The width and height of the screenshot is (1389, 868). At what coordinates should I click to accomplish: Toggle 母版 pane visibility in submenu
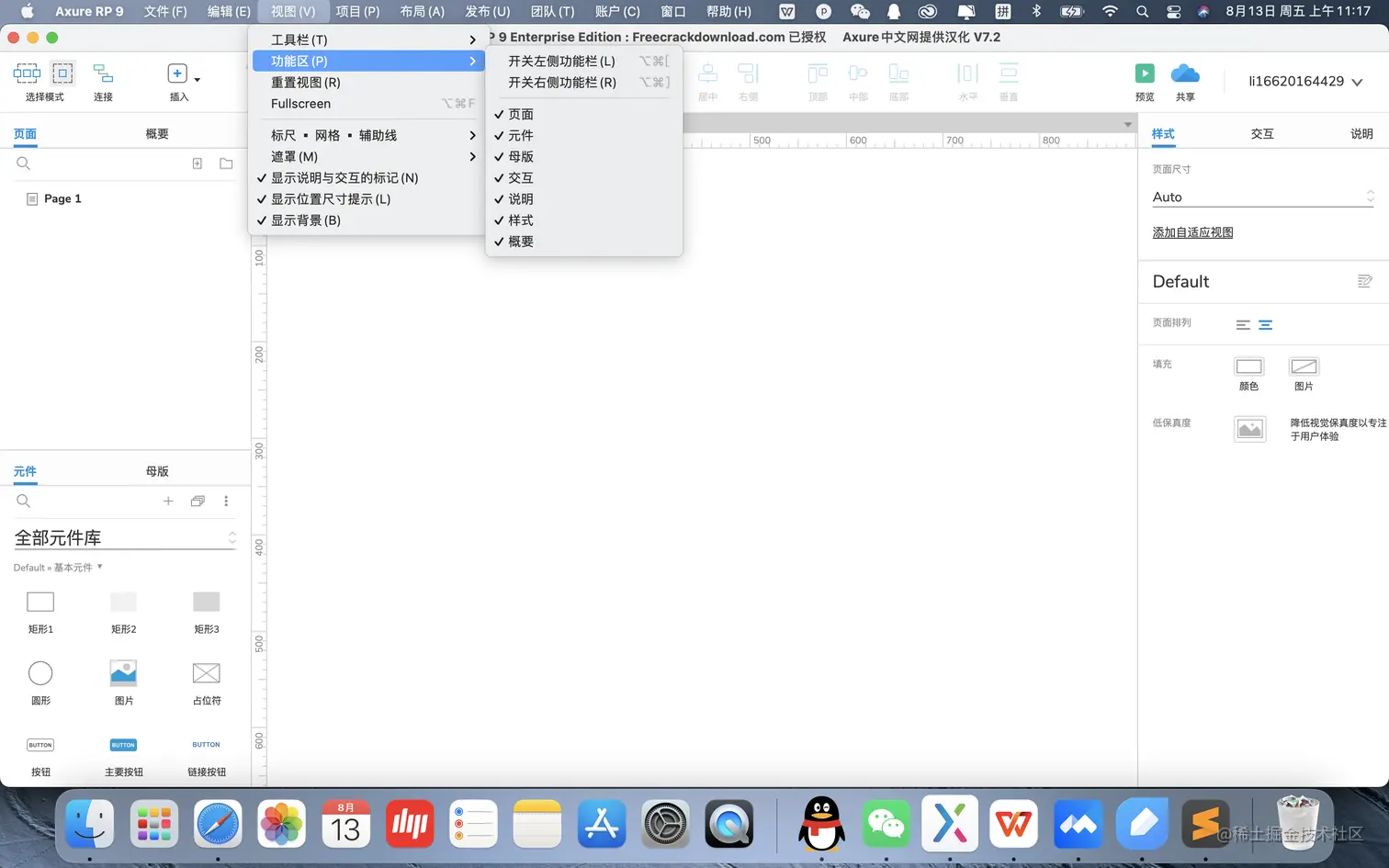pyautogui.click(x=584, y=156)
